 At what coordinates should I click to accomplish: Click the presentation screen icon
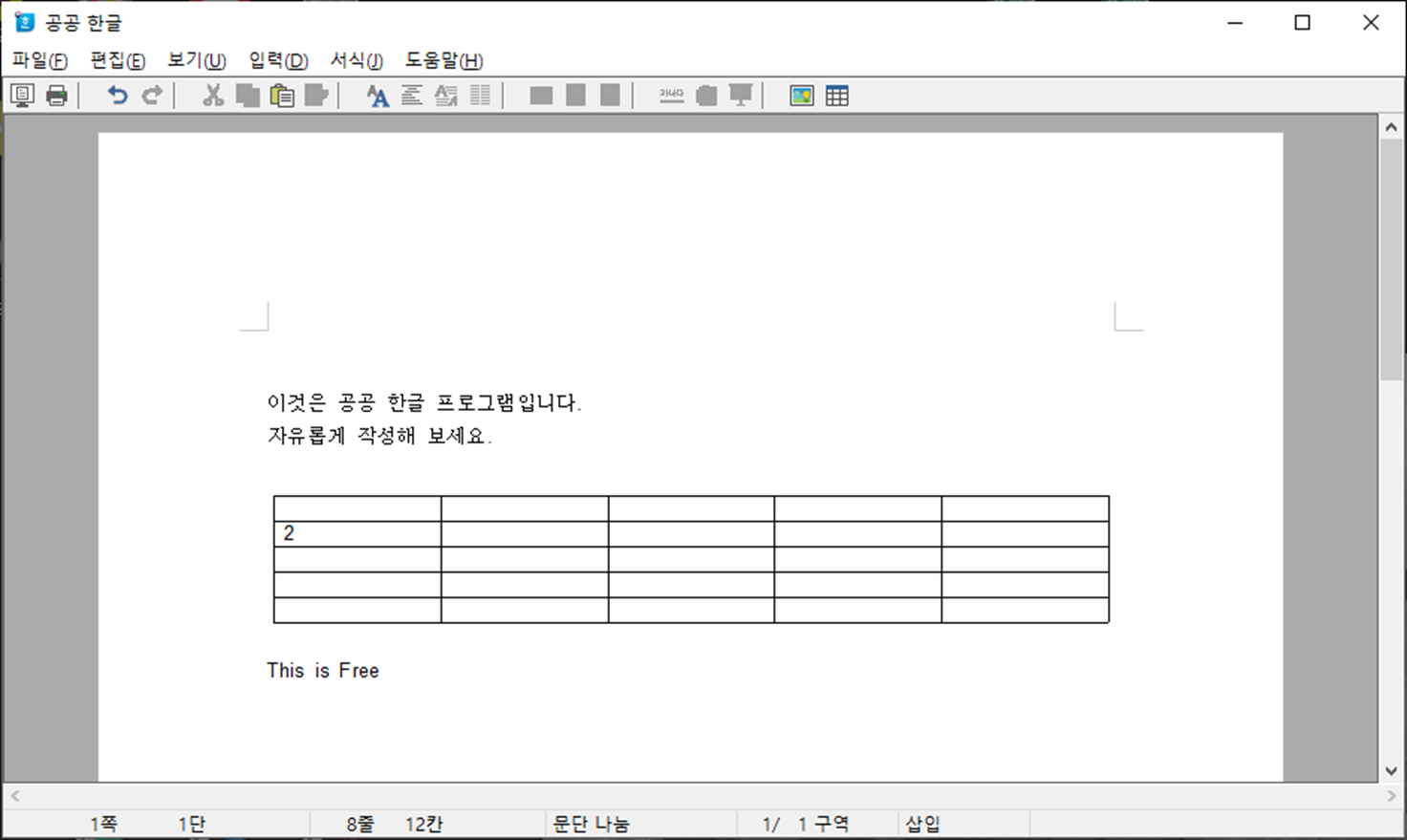coord(741,96)
